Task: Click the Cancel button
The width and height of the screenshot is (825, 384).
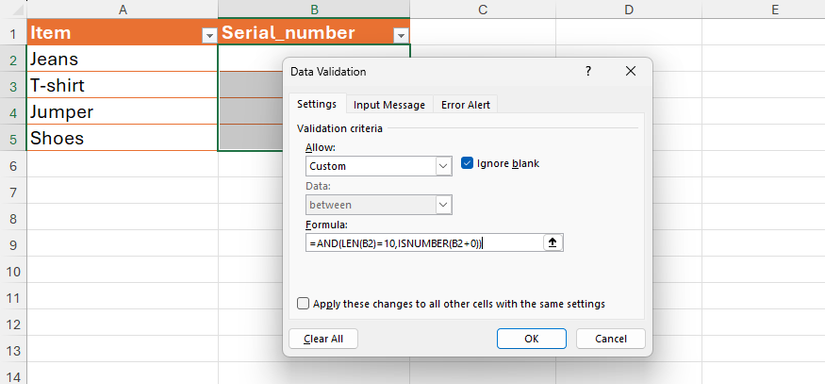Action: 611,339
